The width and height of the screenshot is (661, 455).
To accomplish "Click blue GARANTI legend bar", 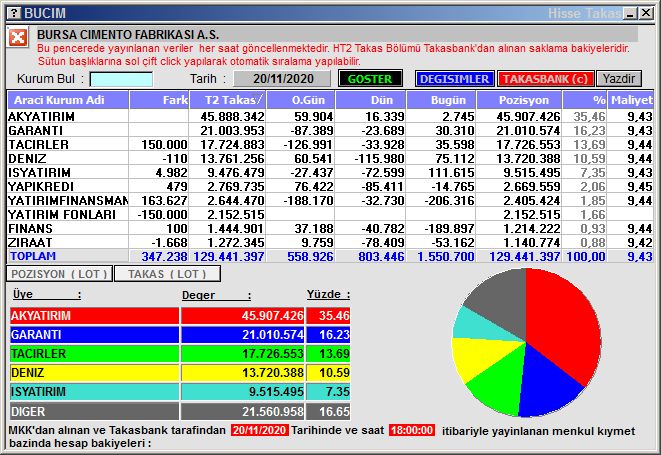I will (x=94, y=334).
